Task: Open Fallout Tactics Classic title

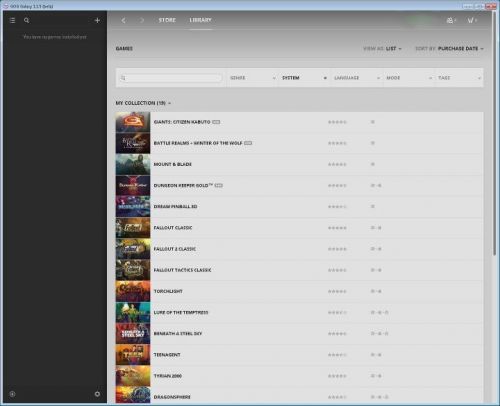Action: 182,270
